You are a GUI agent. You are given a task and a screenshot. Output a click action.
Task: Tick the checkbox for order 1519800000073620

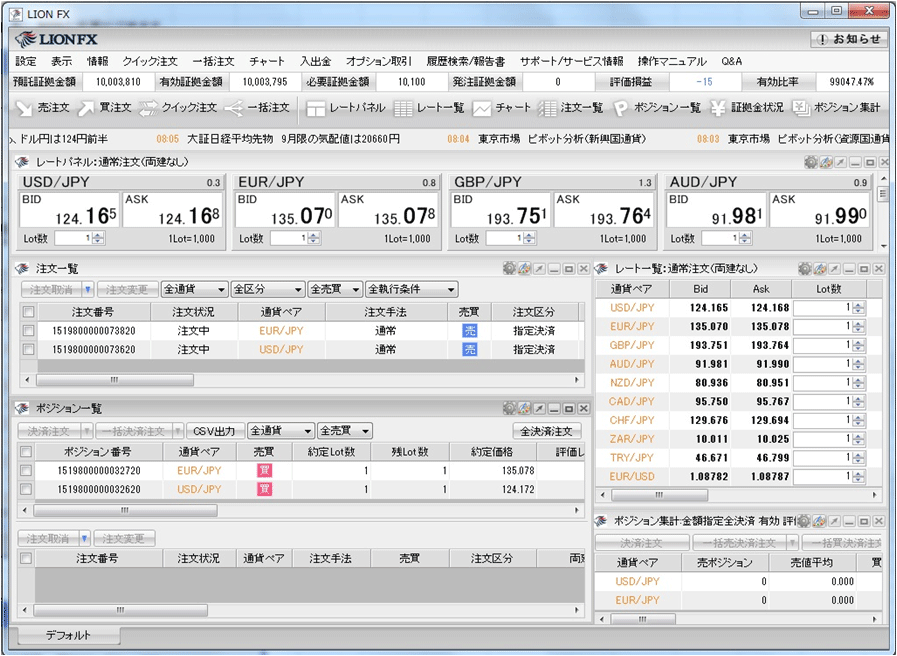click(x=28, y=349)
